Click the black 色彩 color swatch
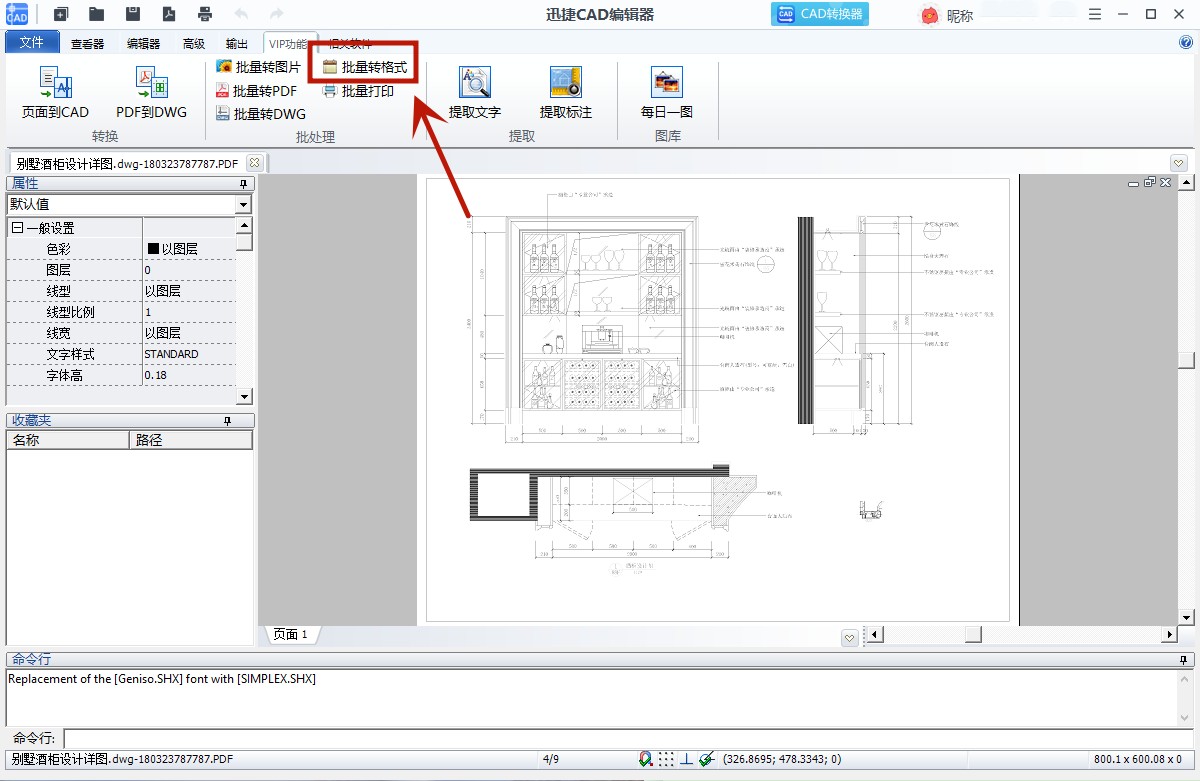 click(x=154, y=249)
